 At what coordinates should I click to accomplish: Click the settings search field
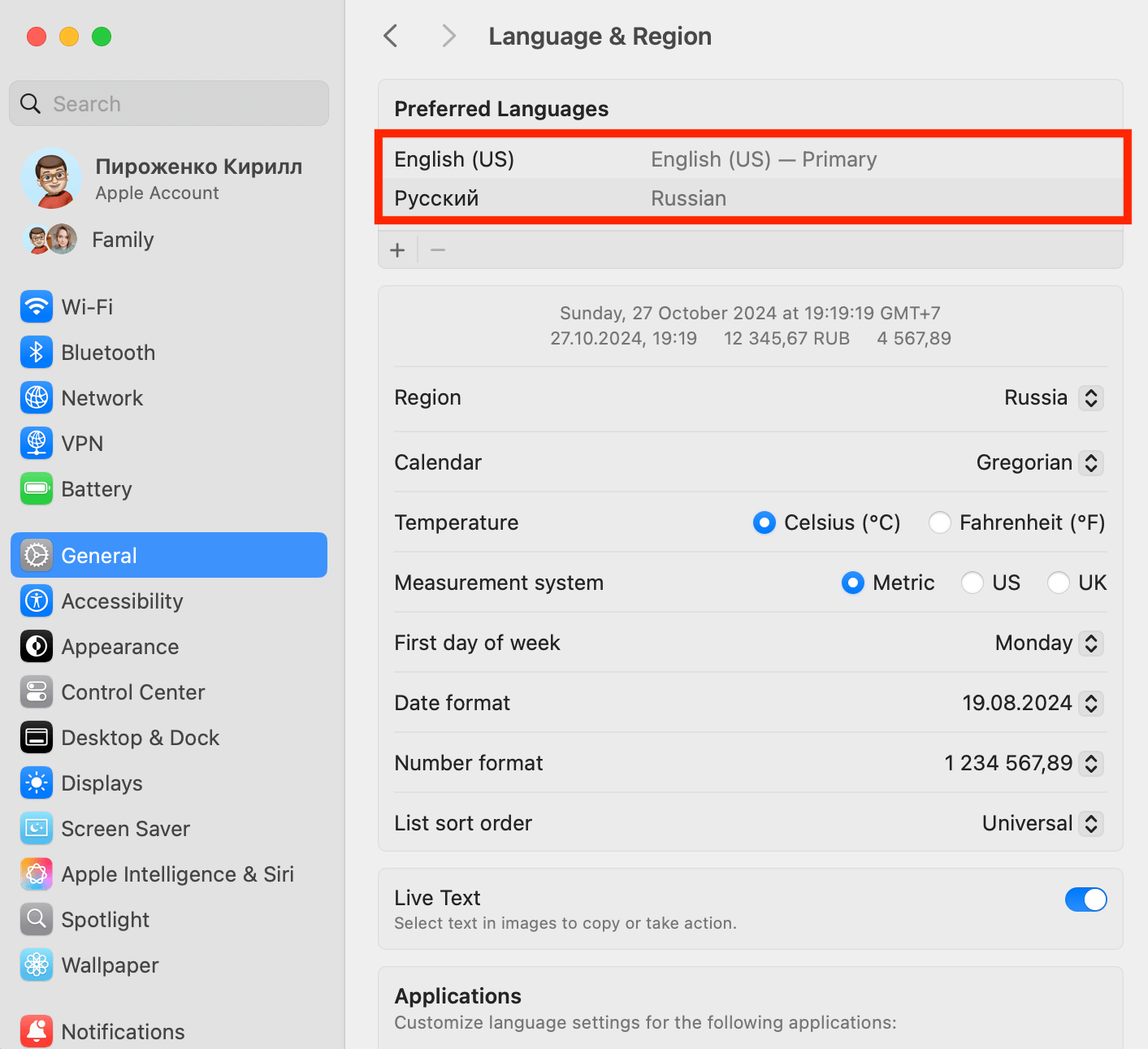[168, 103]
